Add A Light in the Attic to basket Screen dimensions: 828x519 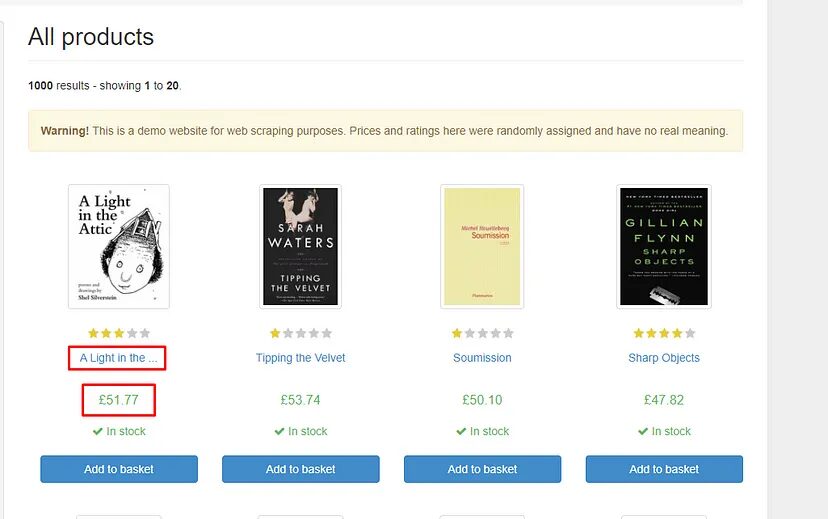(x=119, y=469)
